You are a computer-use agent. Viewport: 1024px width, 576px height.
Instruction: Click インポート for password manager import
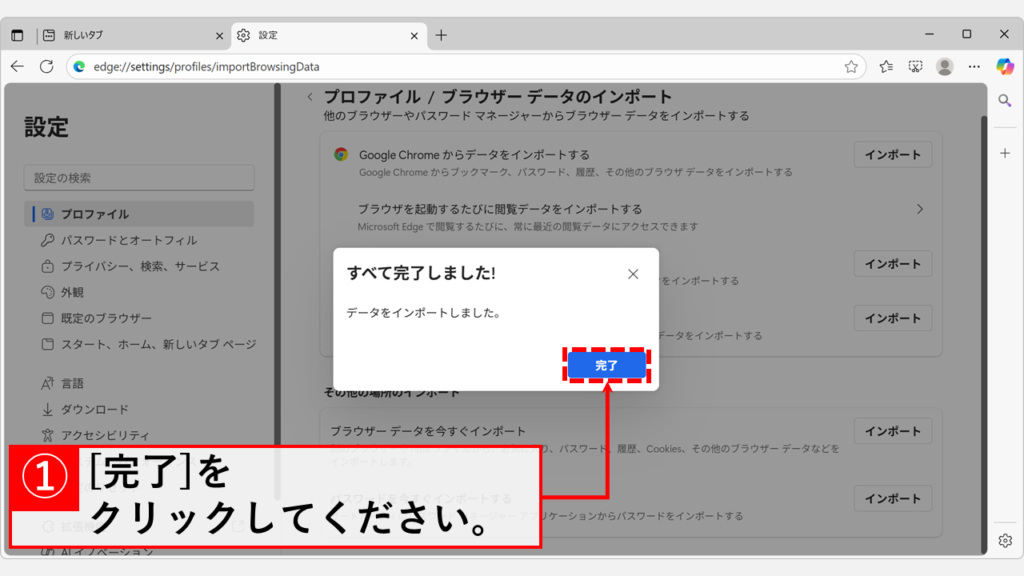(893, 498)
